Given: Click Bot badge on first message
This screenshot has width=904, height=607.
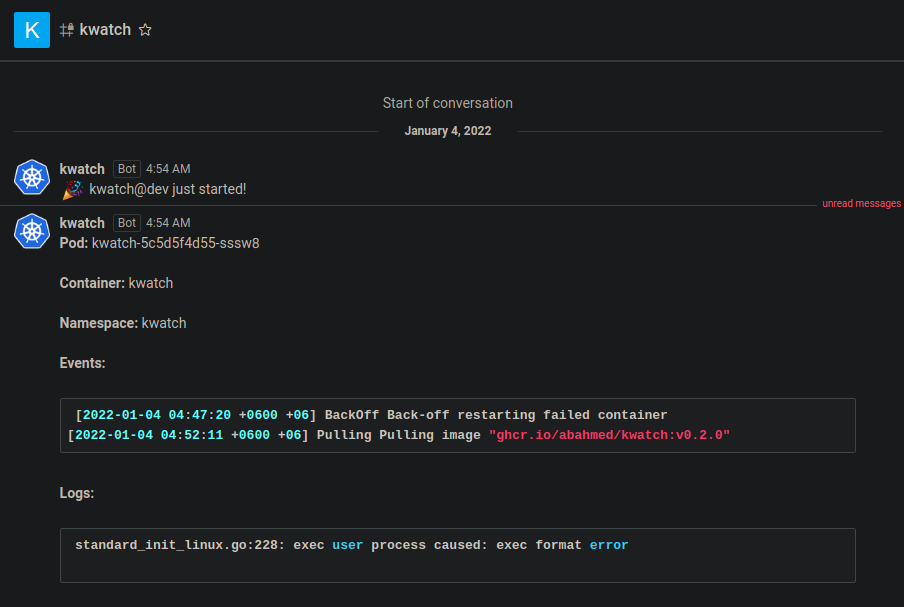Looking at the screenshot, I should tap(127, 169).
